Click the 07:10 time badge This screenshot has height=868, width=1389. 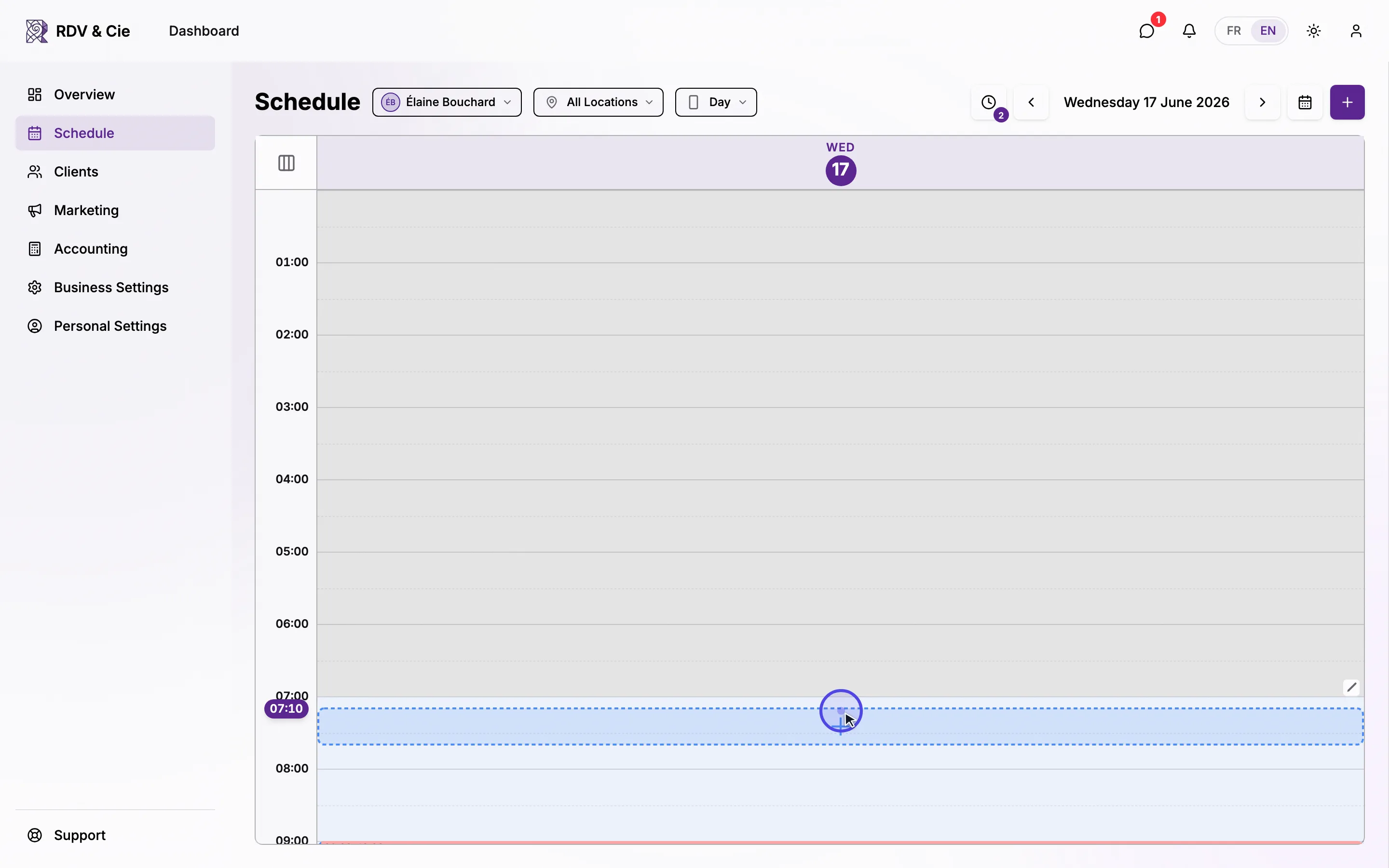[286, 708]
